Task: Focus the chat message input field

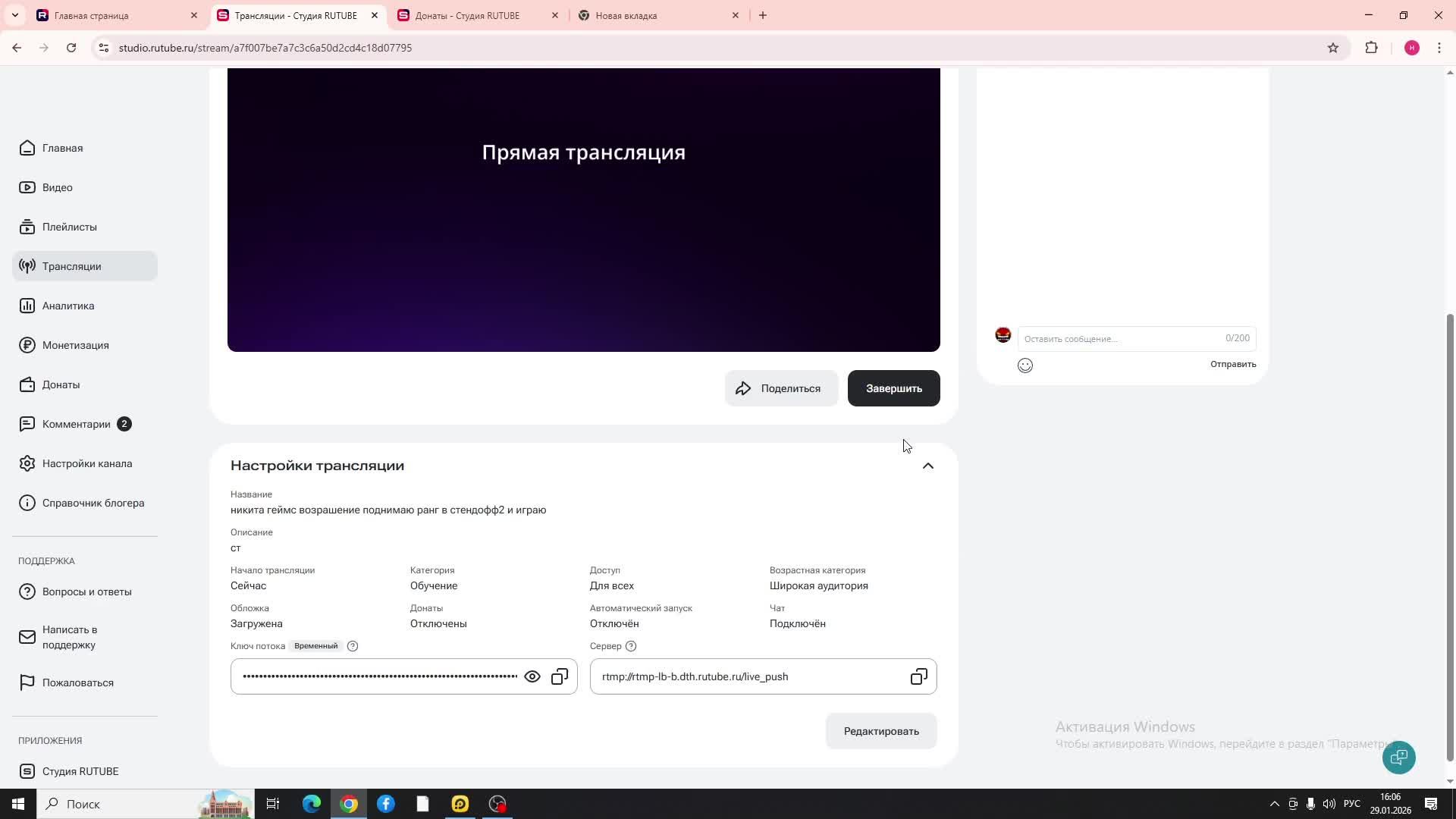Action: (x=1122, y=339)
